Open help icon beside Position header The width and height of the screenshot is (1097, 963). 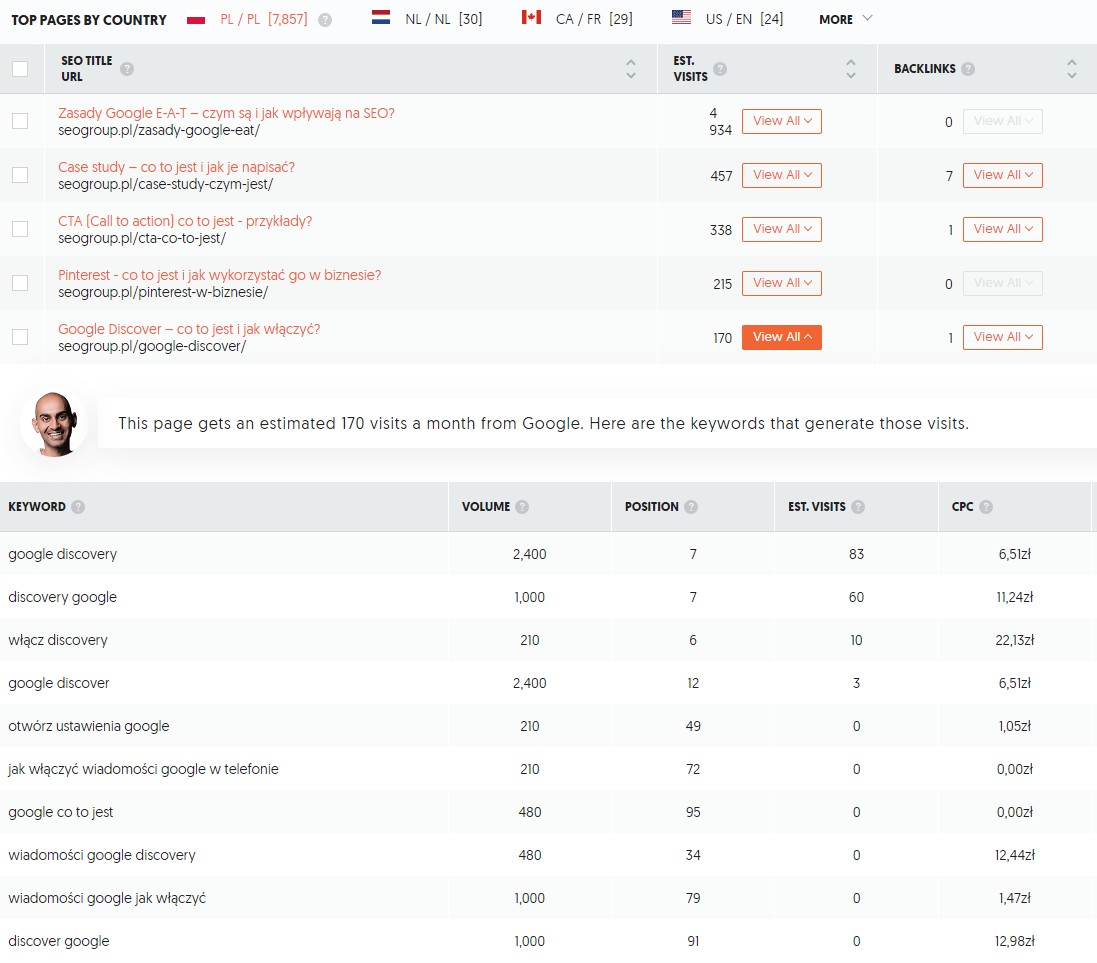691,507
